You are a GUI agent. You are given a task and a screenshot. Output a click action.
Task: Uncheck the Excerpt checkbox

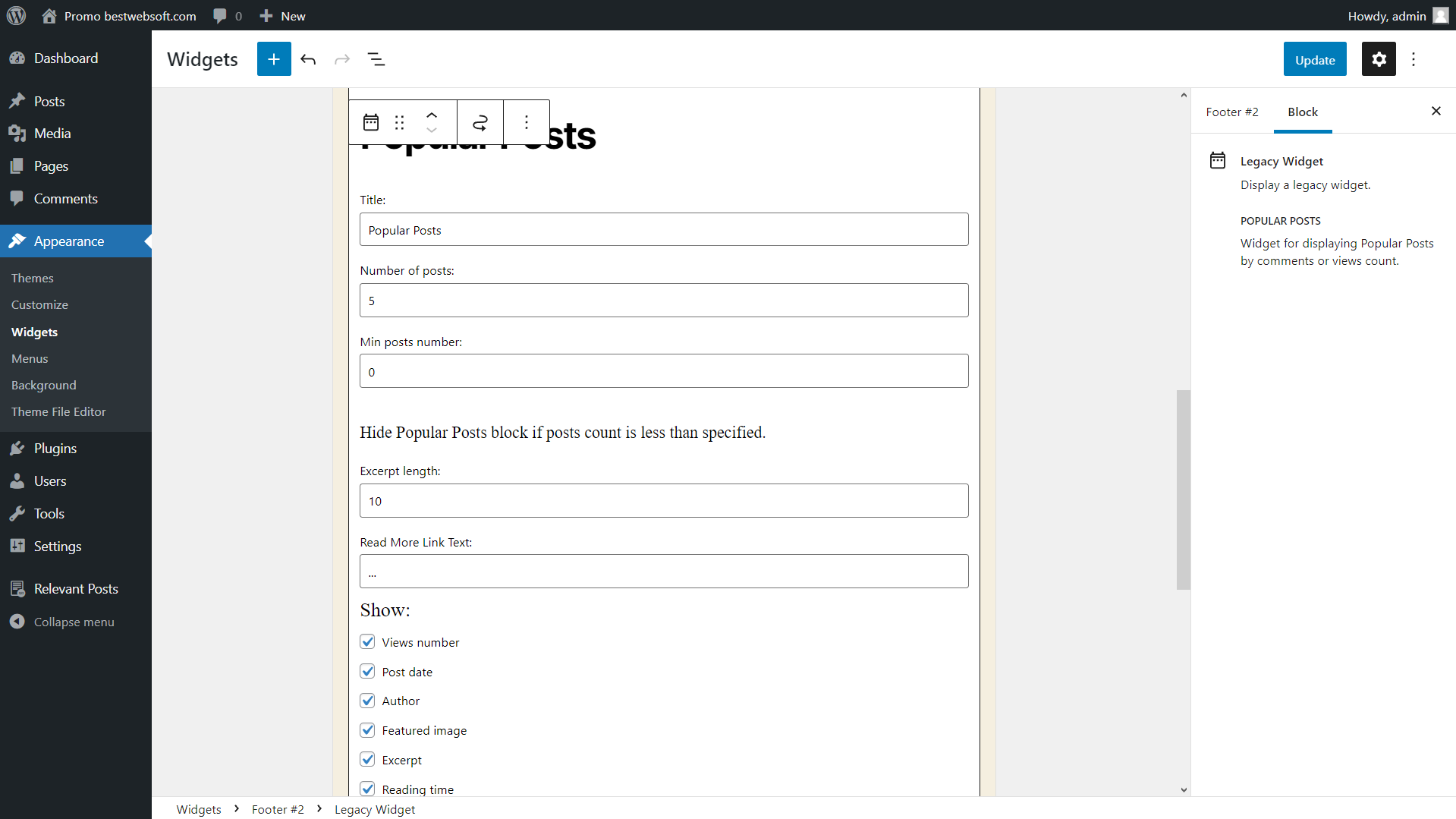[367, 759]
